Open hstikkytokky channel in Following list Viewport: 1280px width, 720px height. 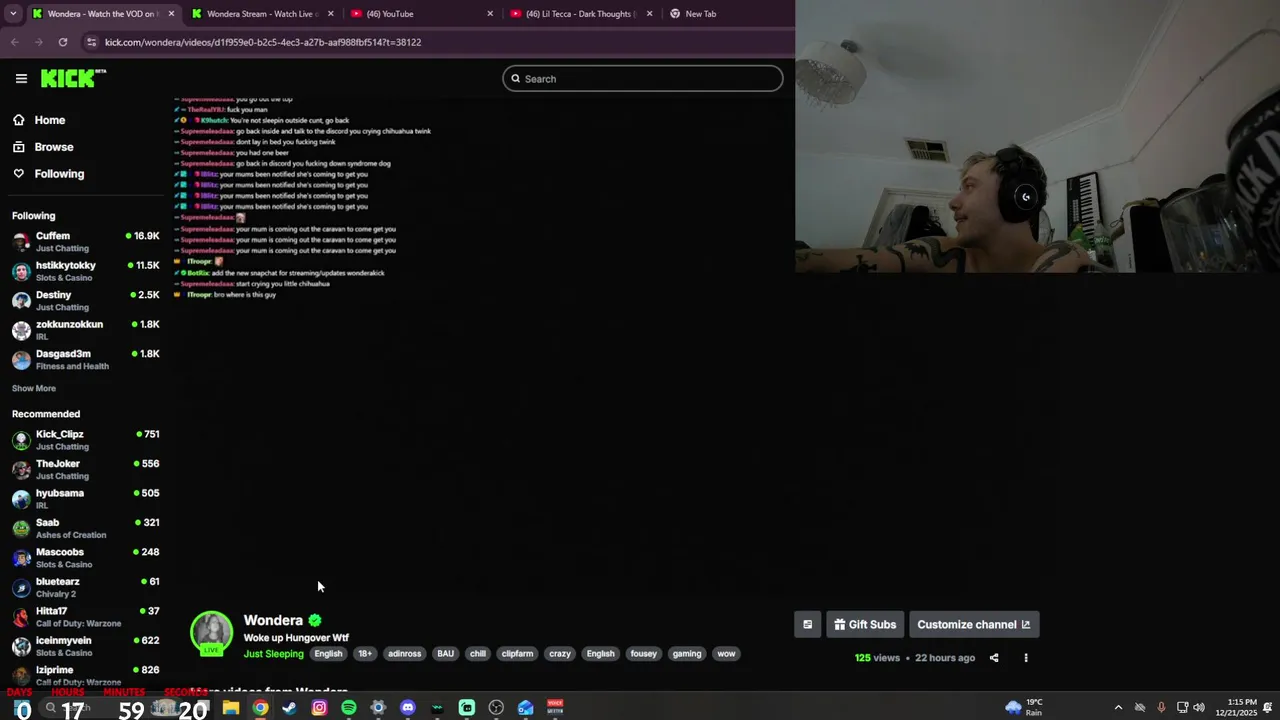coord(85,271)
